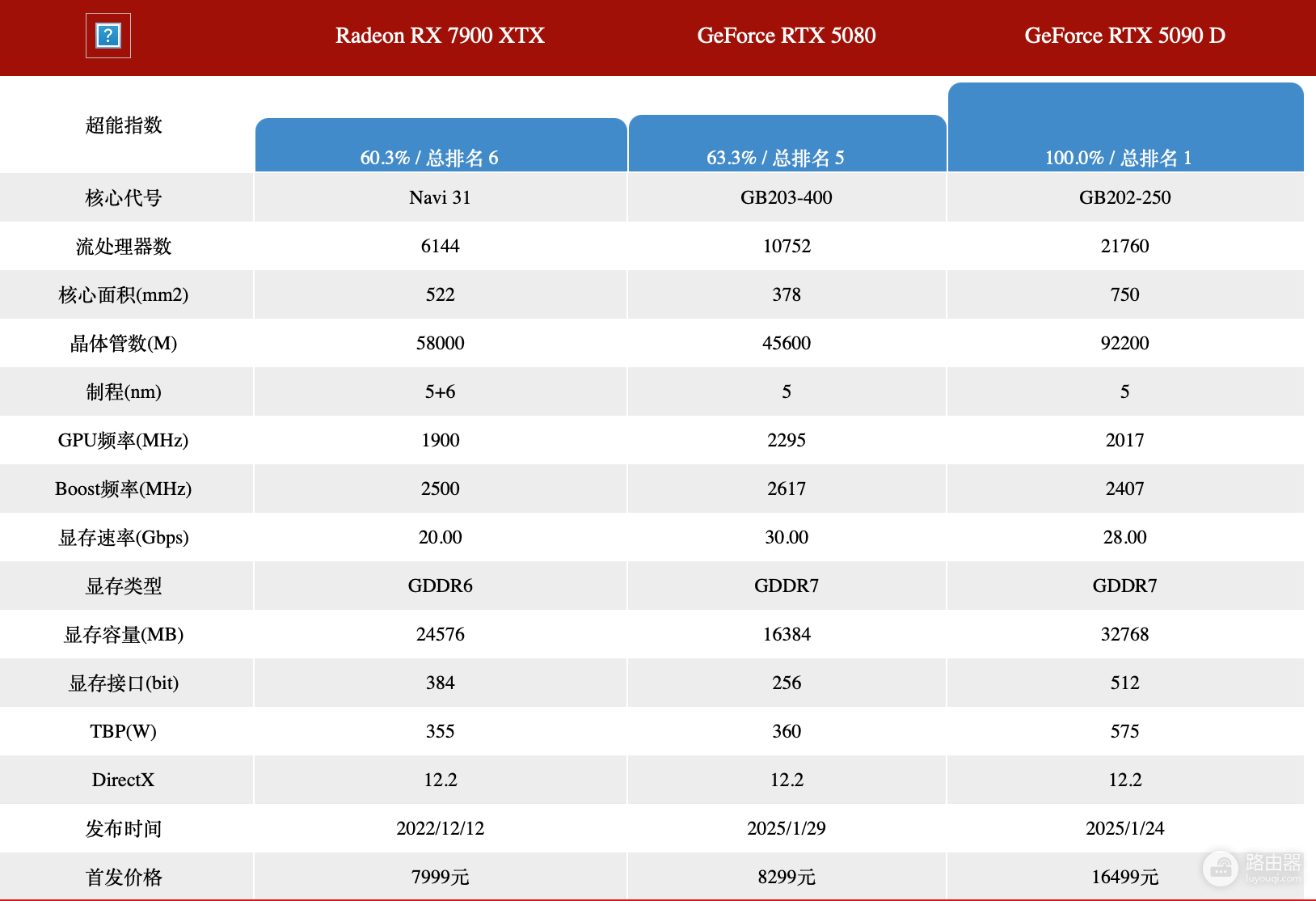Select the GeForce RTX 5080 header
The width and height of the screenshot is (1316, 901).
(787, 36)
